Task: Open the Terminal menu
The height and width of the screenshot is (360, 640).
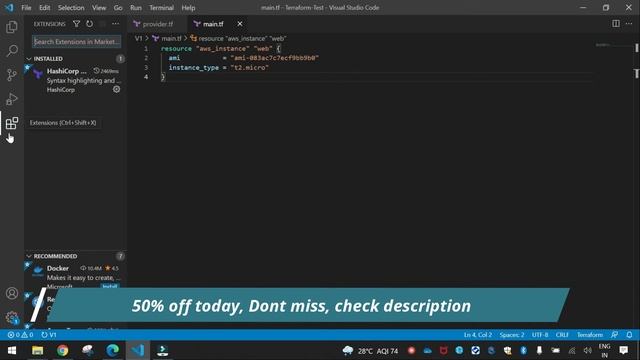Action: coord(161,8)
